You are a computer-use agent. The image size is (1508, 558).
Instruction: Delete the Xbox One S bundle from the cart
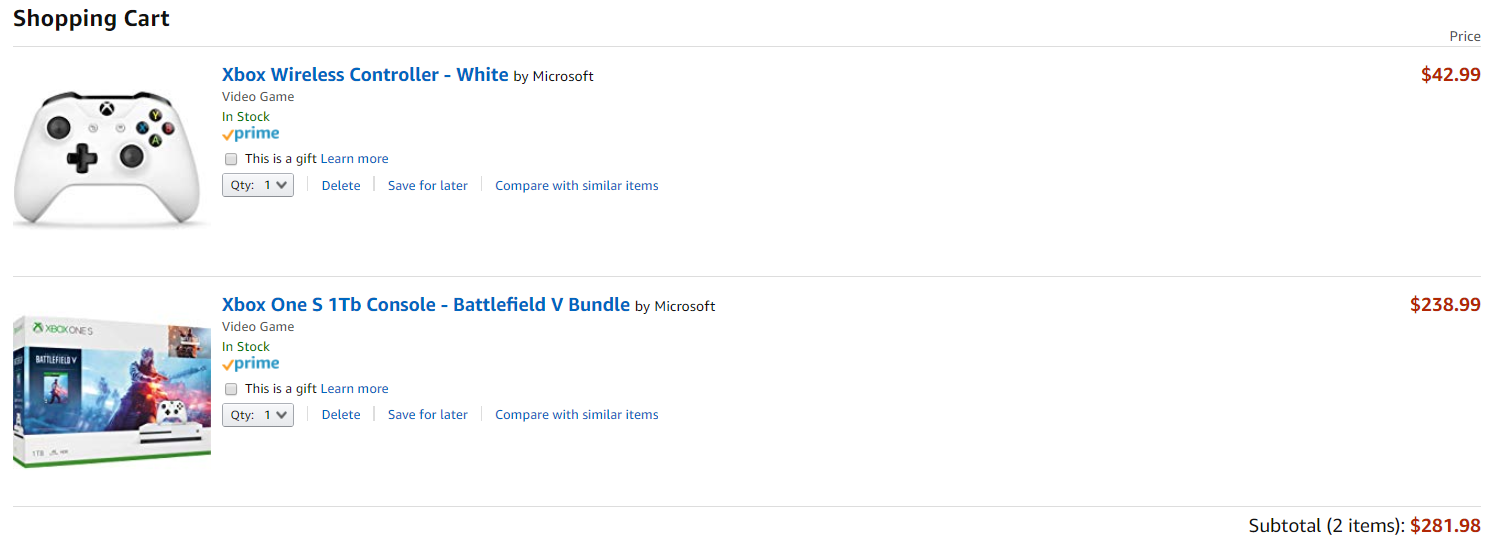[x=341, y=415]
